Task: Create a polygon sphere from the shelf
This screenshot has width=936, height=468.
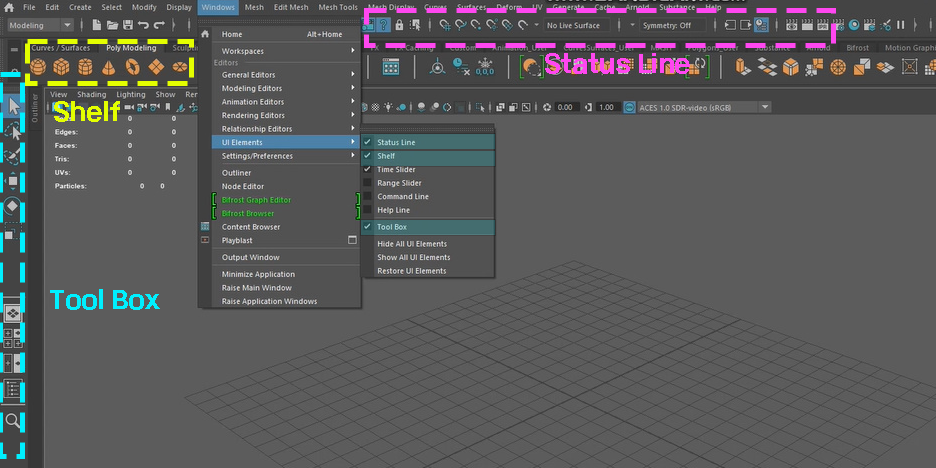Action: 38,67
